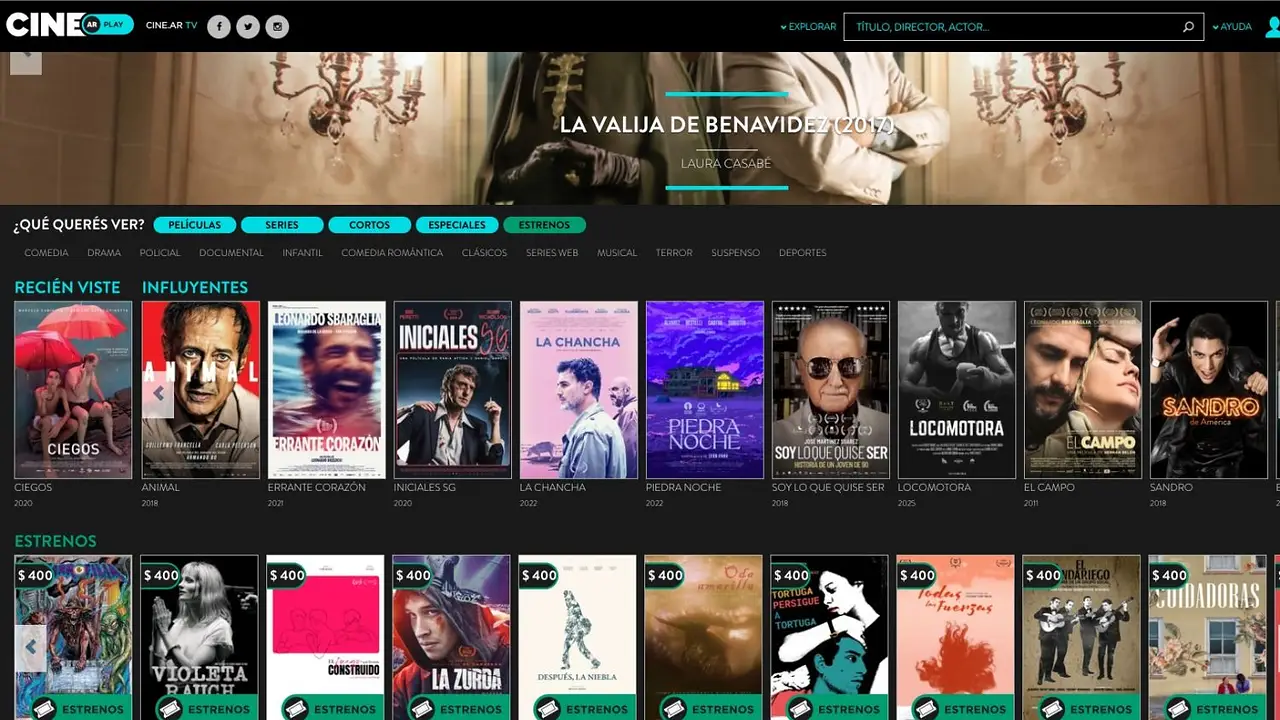The height and width of the screenshot is (720, 1280).
Task: Open the Ciegos movie poster
Action: (73, 390)
